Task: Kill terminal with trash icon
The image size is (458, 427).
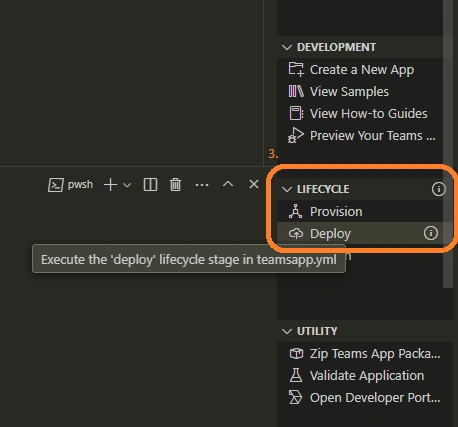Action: [x=175, y=184]
